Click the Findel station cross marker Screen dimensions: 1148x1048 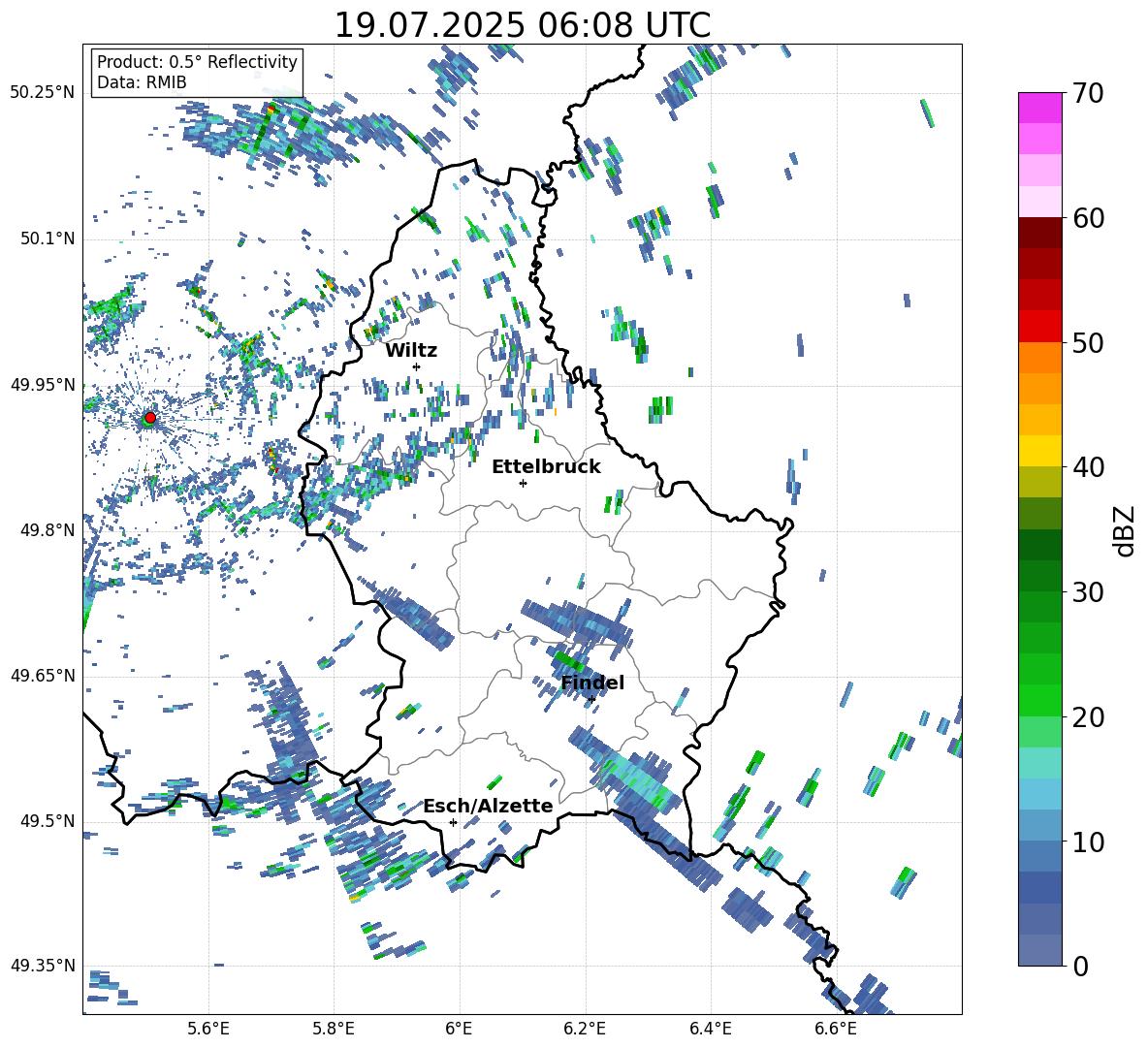tap(591, 699)
